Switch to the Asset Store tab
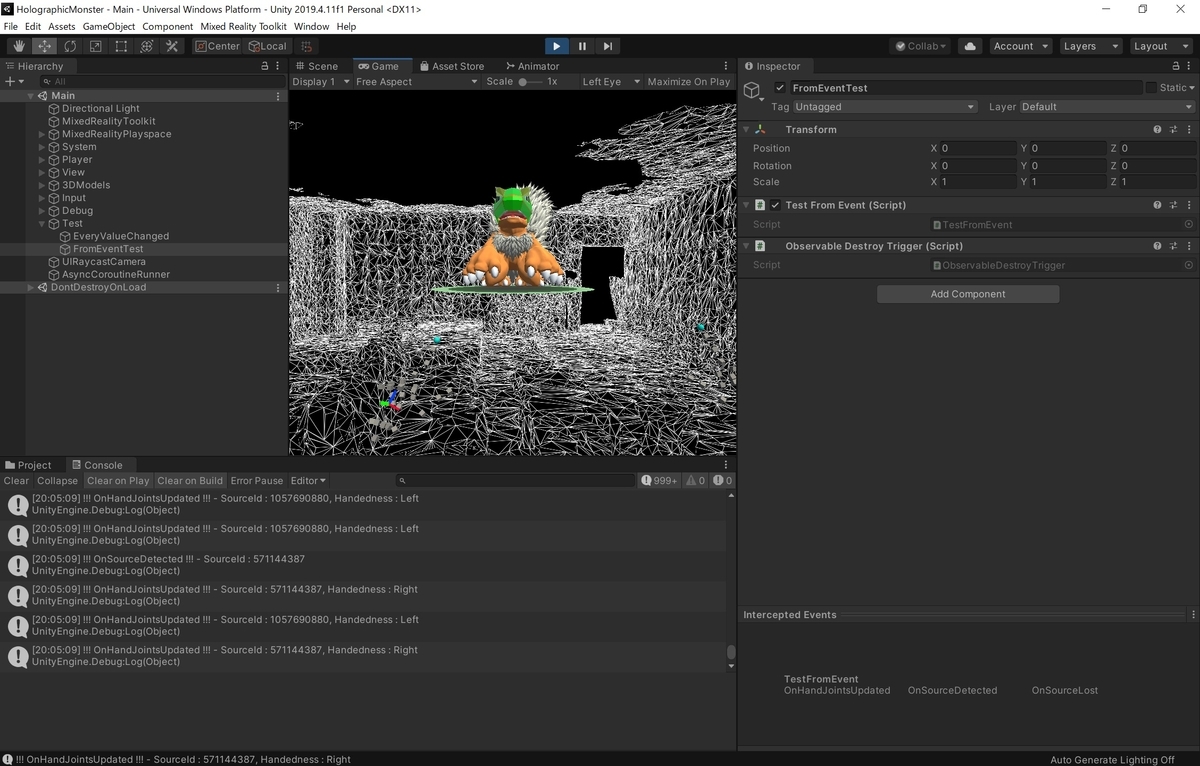Viewport: 1200px width, 766px height. (451, 66)
